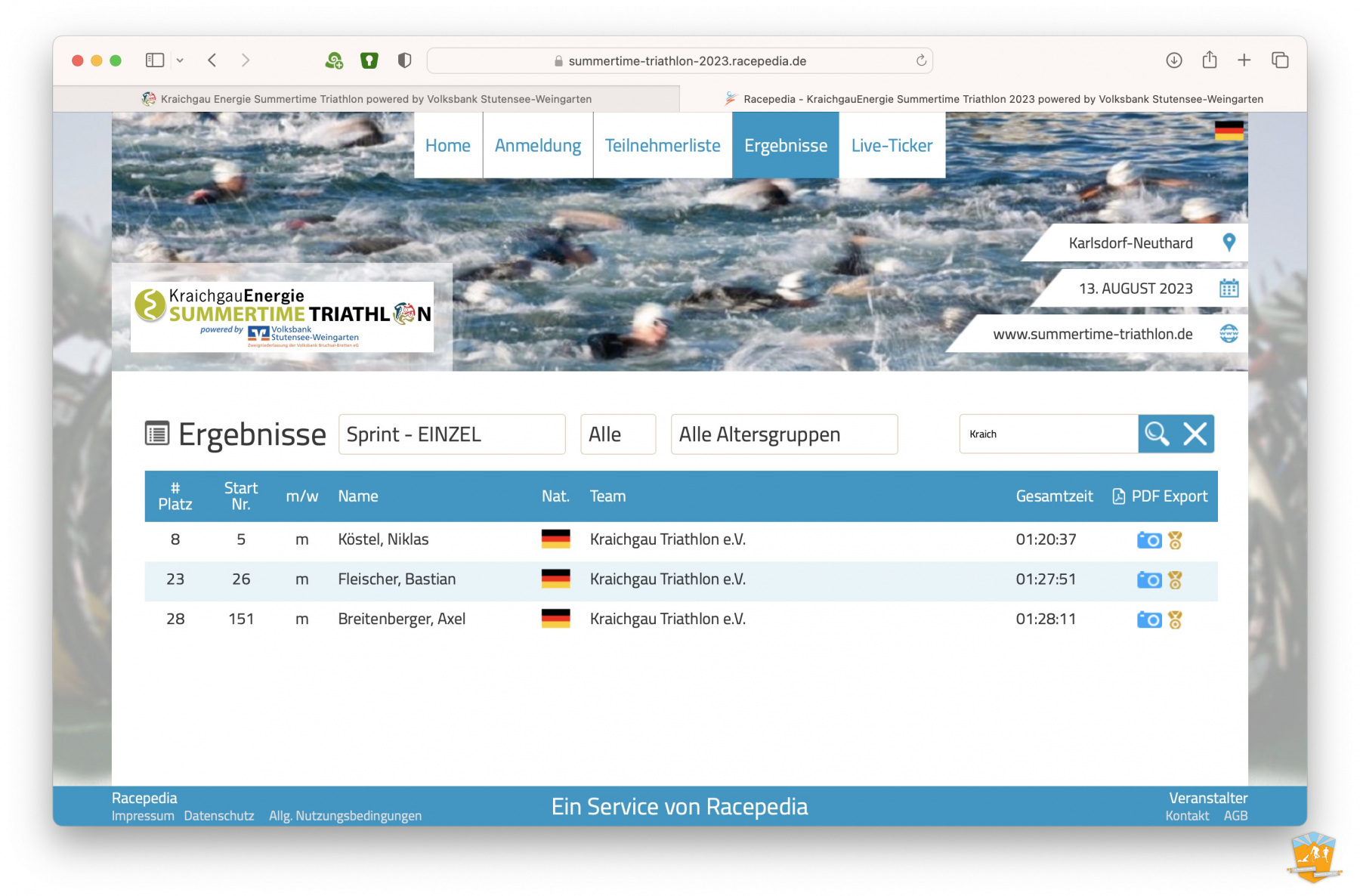1360x896 pixels.
Task: Expand the Alle gender filter dropdown
Action: pyautogui.click(x=617, y=434)
